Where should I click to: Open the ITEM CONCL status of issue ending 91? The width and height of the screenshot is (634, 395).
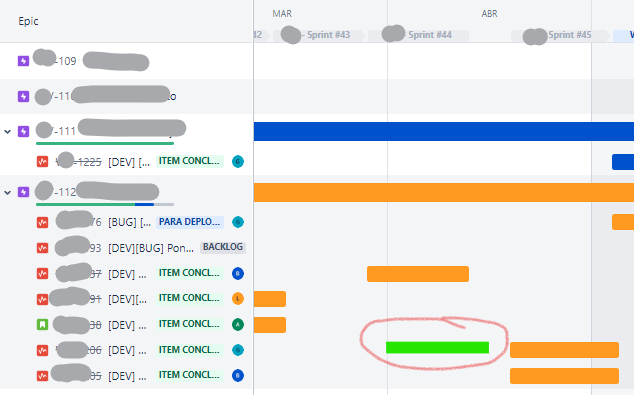click(190, 298)
